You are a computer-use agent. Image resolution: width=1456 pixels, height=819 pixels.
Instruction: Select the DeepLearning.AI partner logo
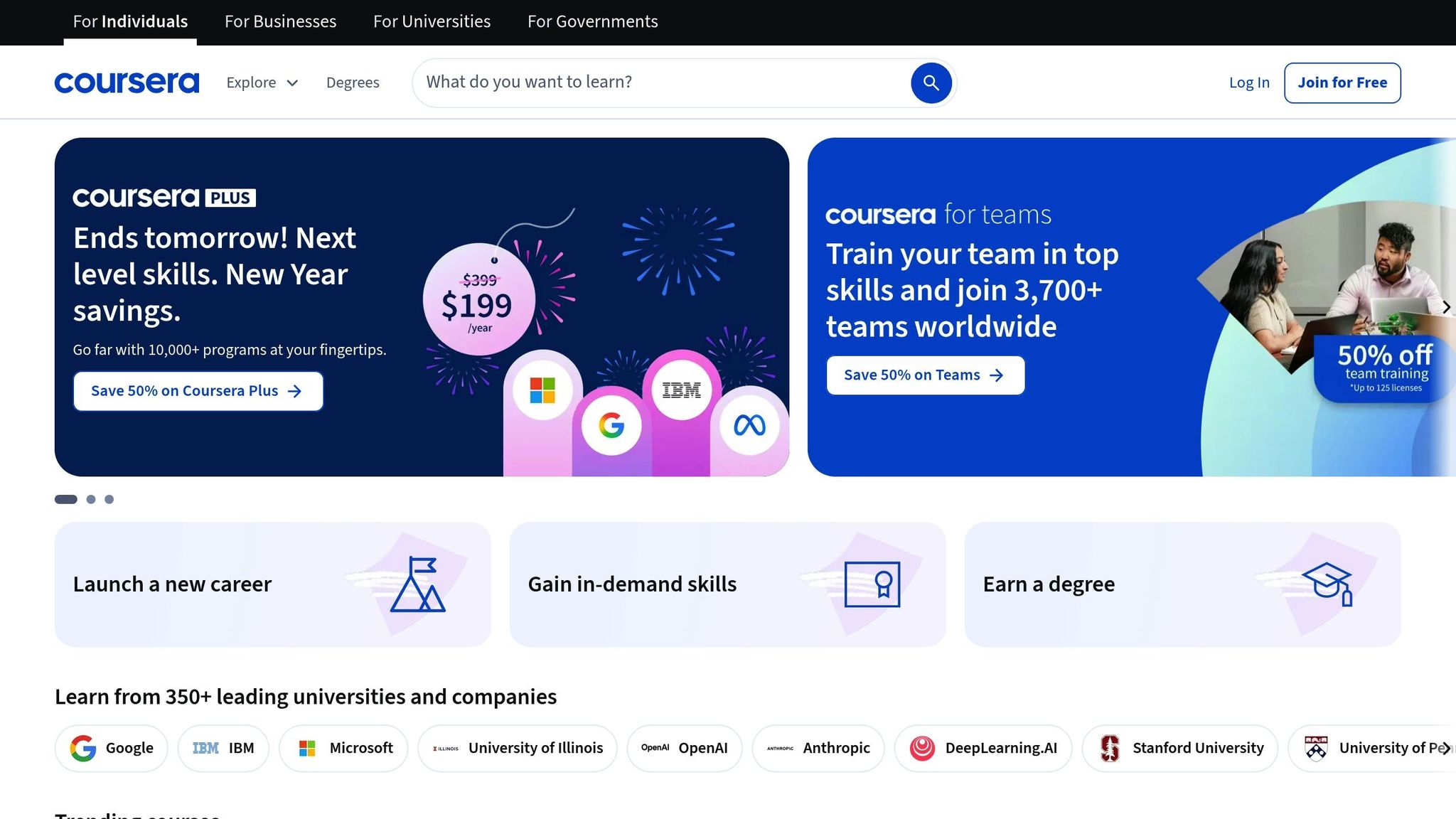tap(983, 748)
